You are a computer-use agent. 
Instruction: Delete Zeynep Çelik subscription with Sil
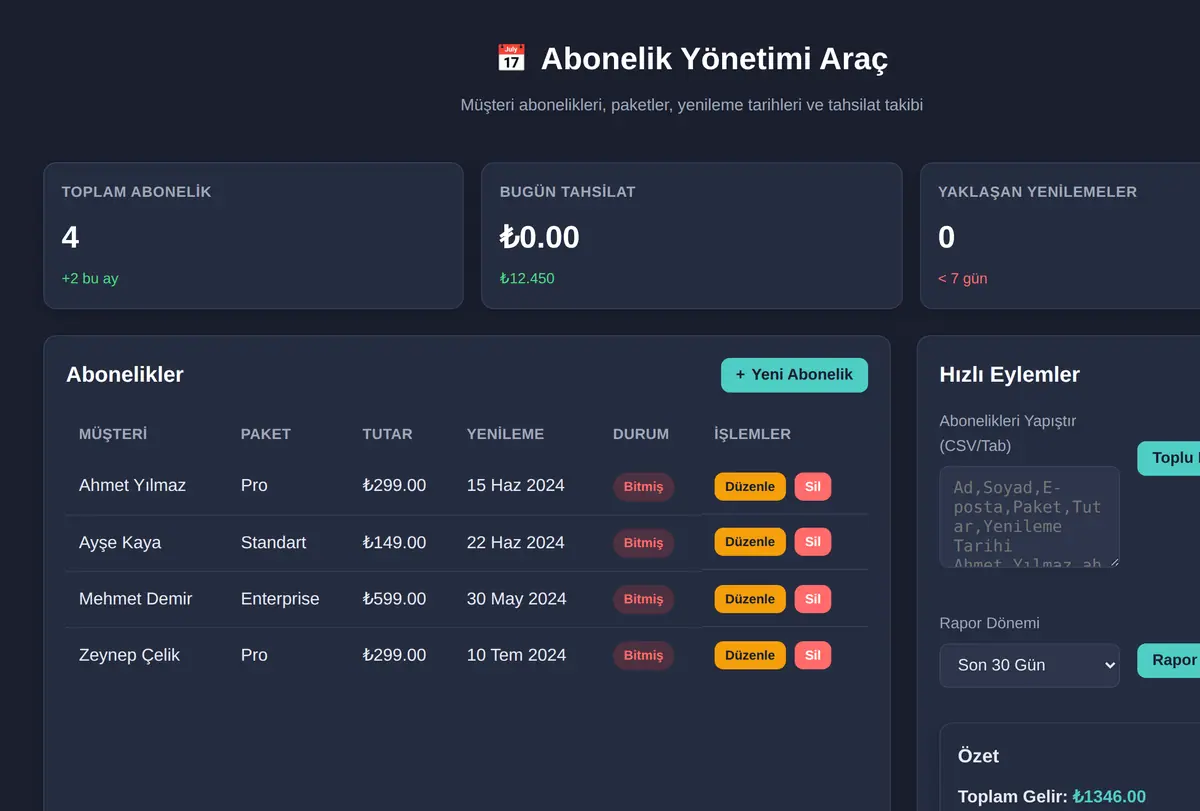813,655
